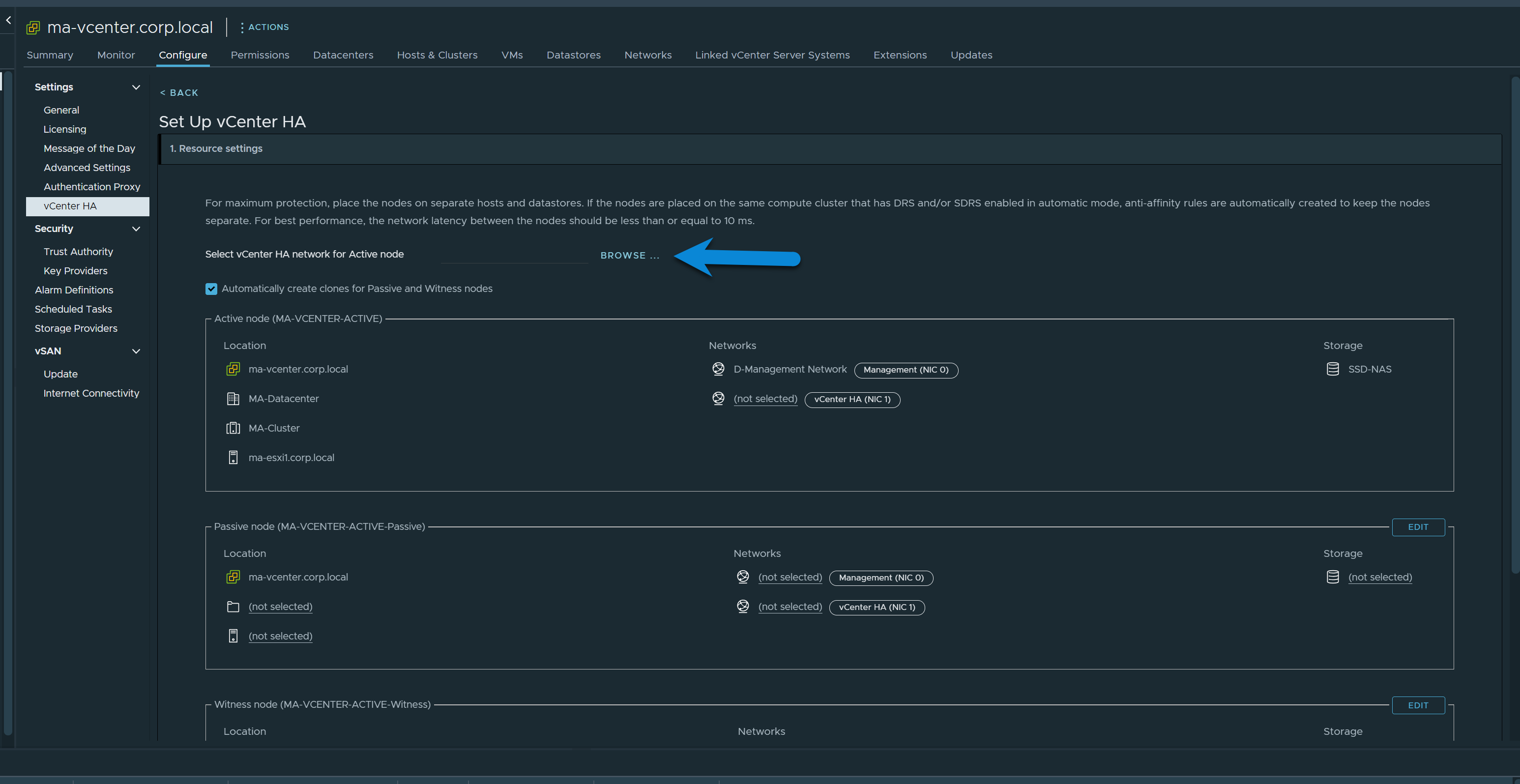Click Passive node host icon
The image size is (1520, 784).
tap(233, 636)
